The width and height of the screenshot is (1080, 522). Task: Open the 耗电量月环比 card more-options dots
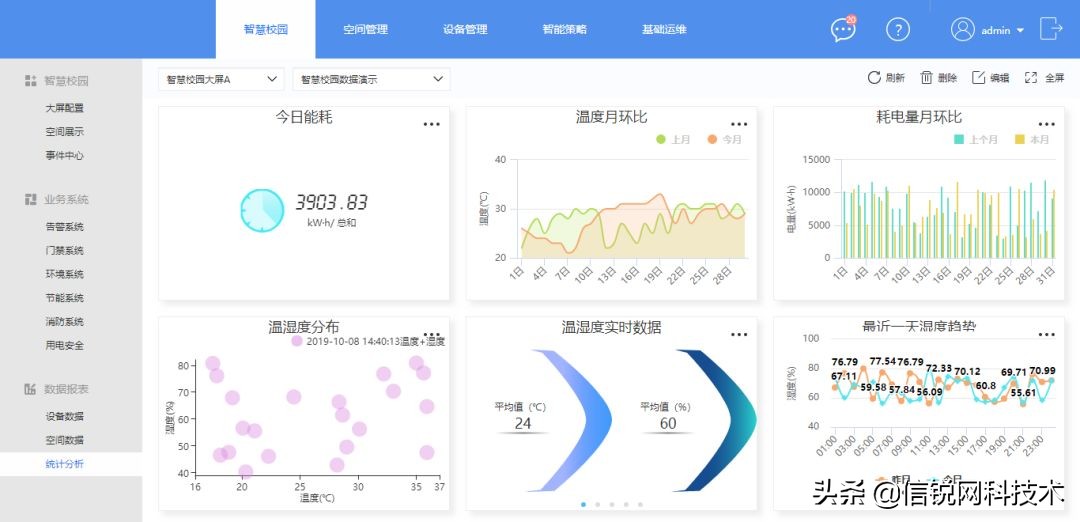(x=1046, y=125)
